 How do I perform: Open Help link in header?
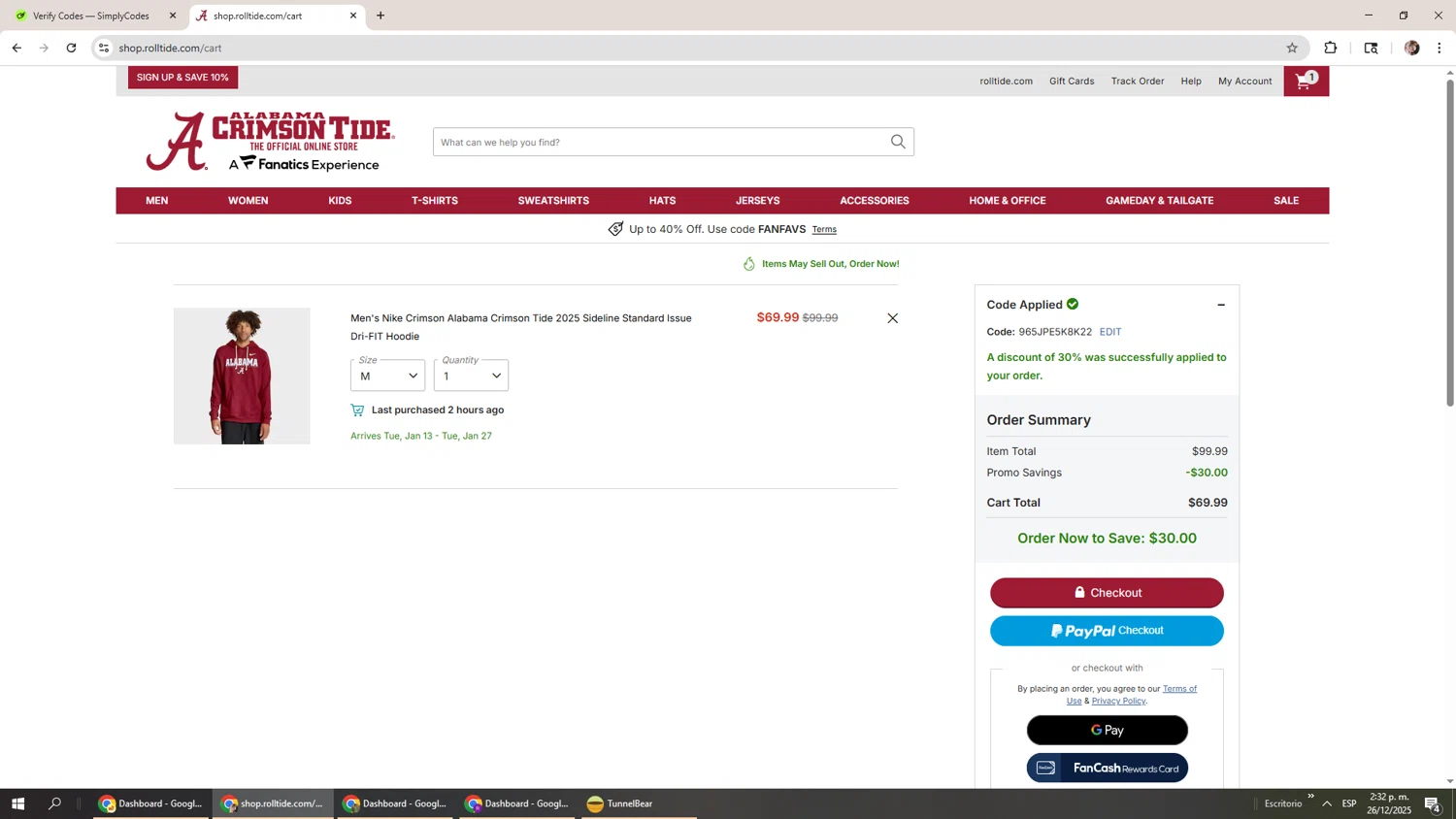(1191, 82)
